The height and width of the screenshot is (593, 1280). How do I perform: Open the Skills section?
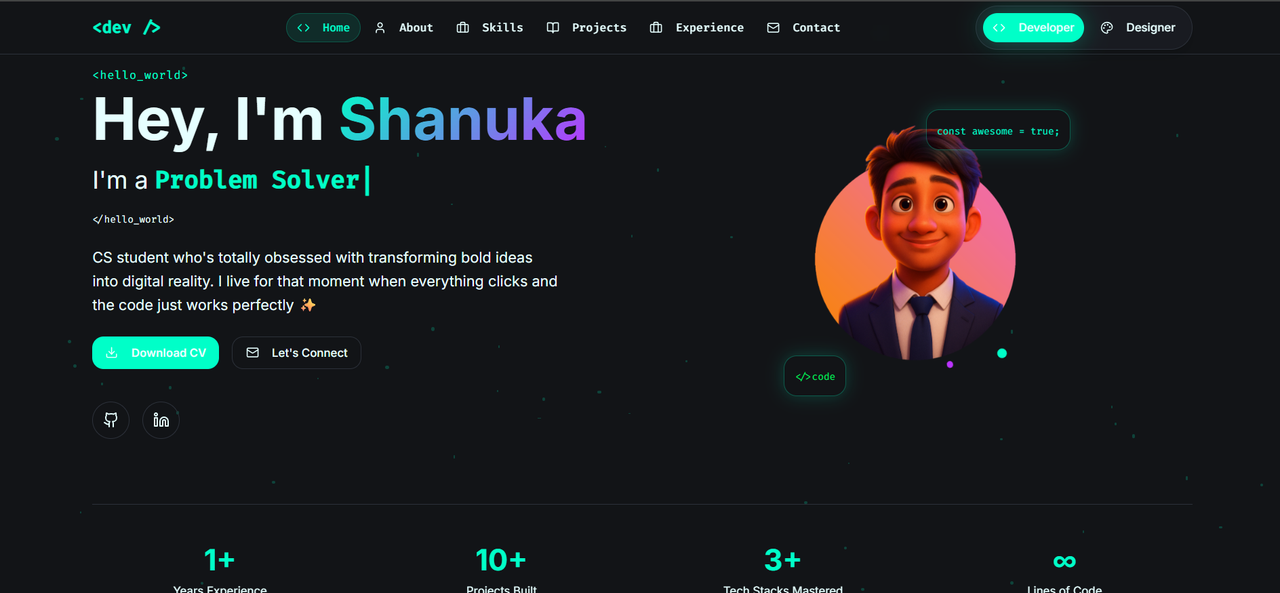coord(490,28)
